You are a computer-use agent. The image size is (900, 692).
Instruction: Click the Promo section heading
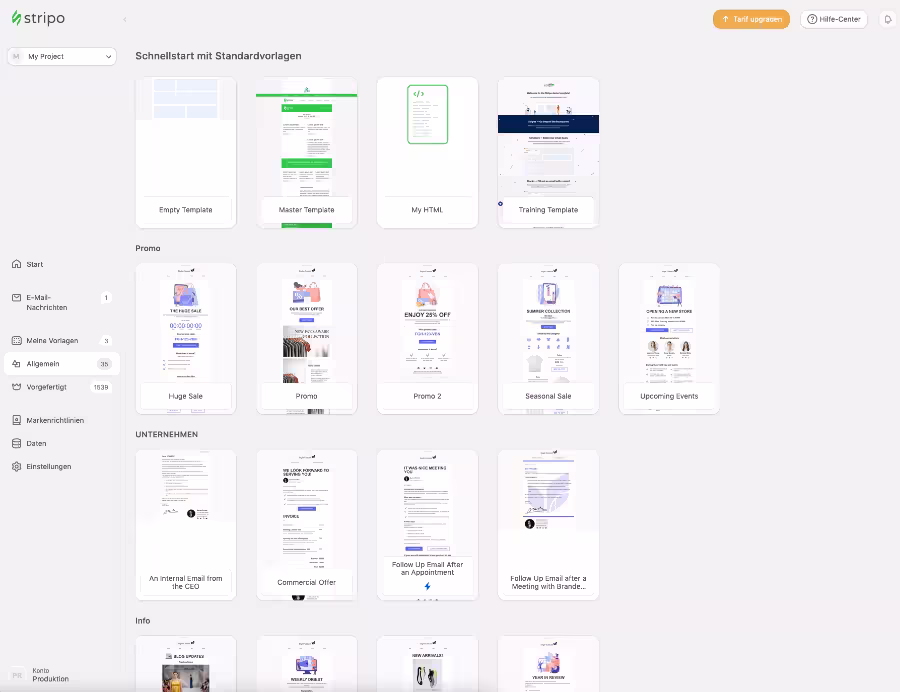pyautogui.click(x=148, y=248)
